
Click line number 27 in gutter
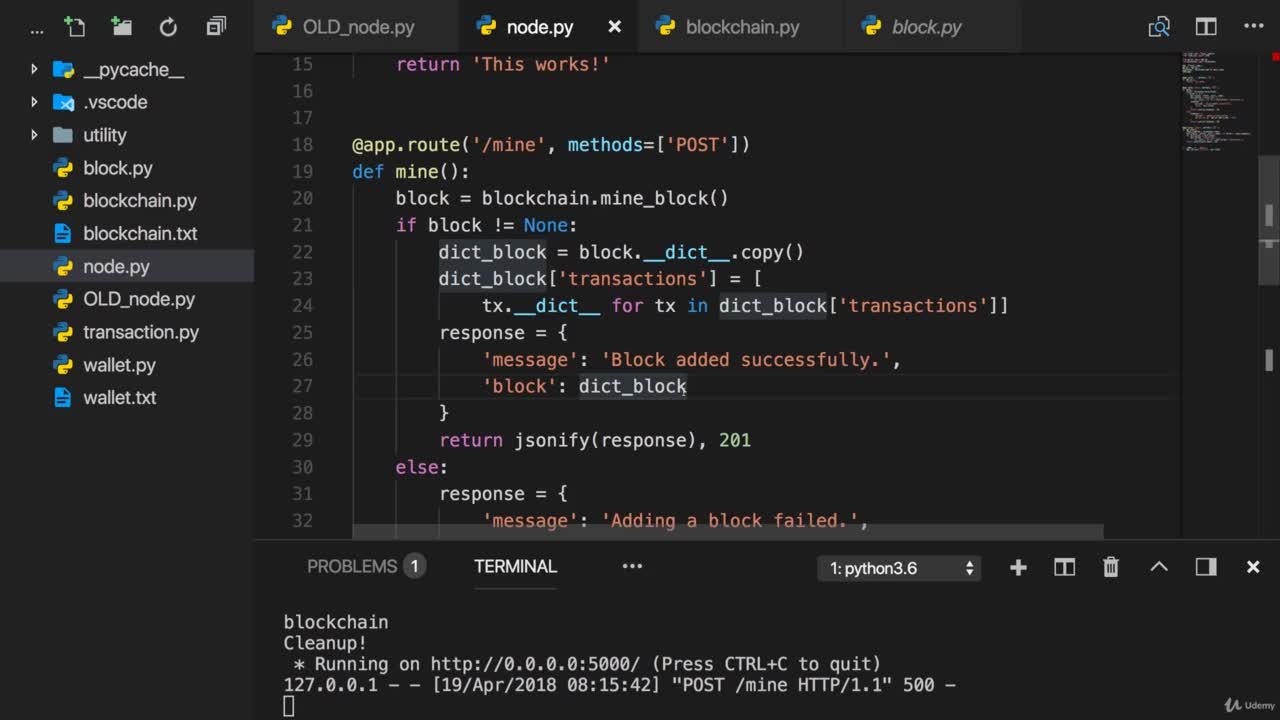point(302,386)
